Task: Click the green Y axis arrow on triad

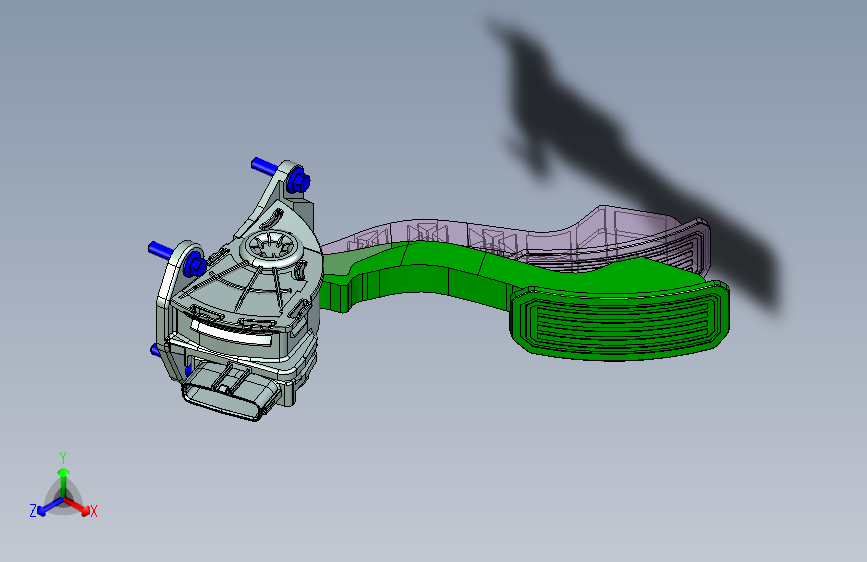Action: pyautogui.click(x=64, y=480)
